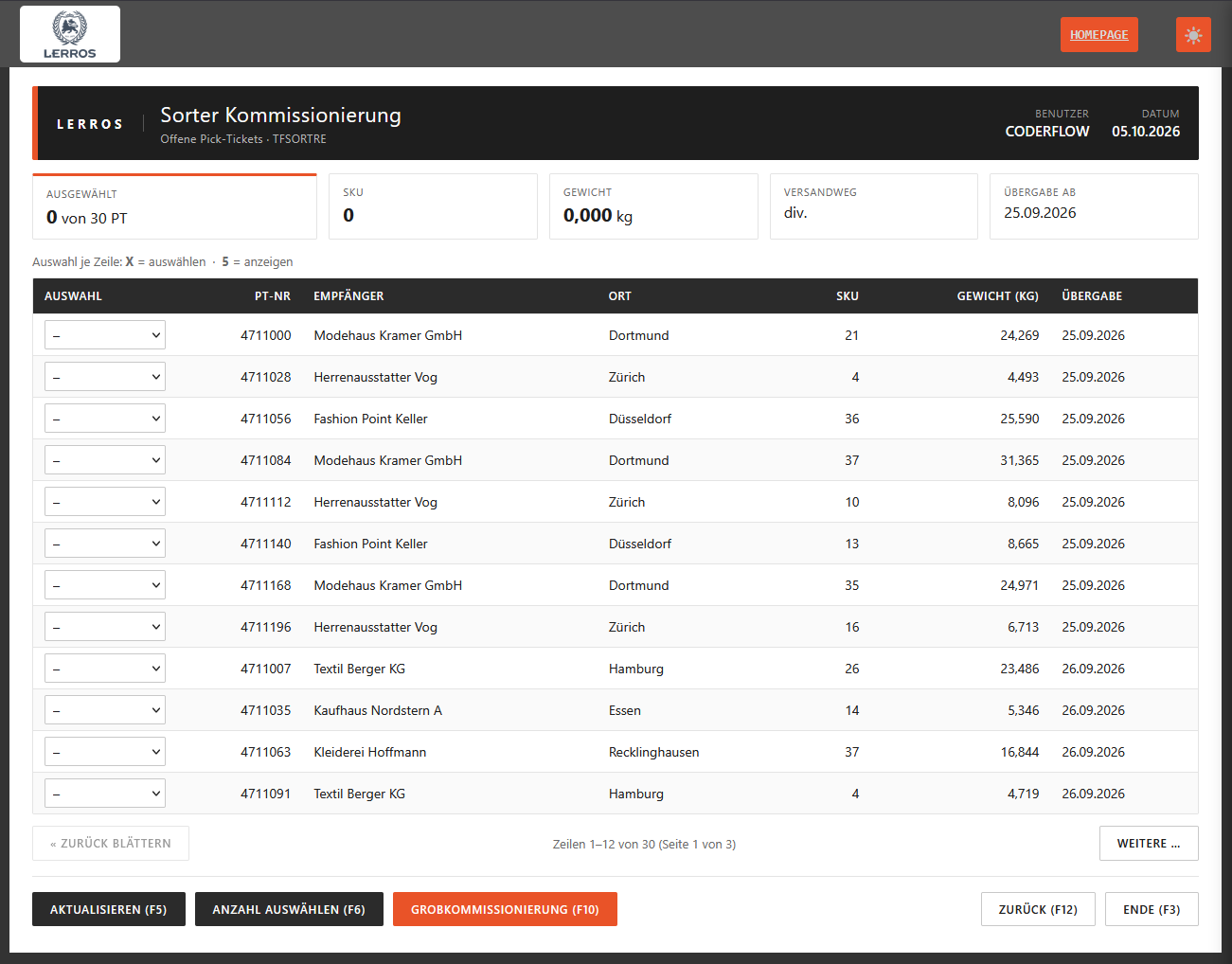This screenshot has width=1232, height=964.
Task: Click the Übergabe column header
Action: point(1092,296)
